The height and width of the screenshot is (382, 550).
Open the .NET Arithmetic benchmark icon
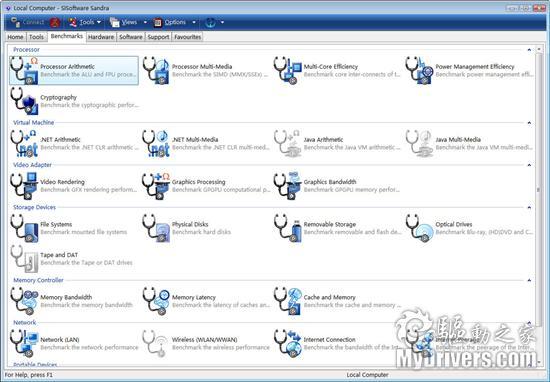[x=24, y=143]
